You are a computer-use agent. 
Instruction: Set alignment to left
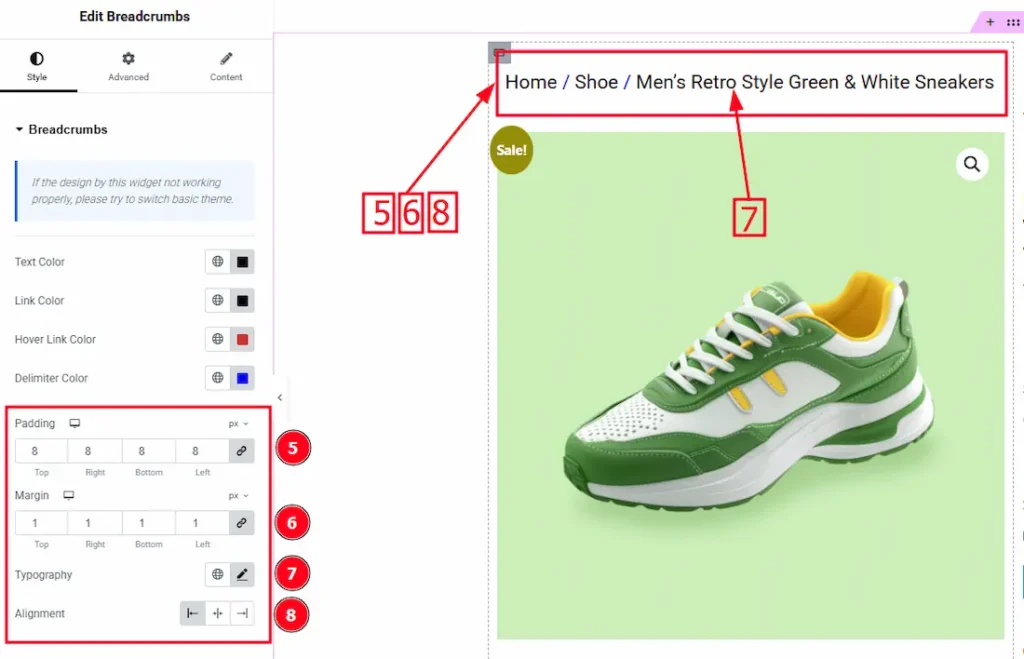[193, 614]
